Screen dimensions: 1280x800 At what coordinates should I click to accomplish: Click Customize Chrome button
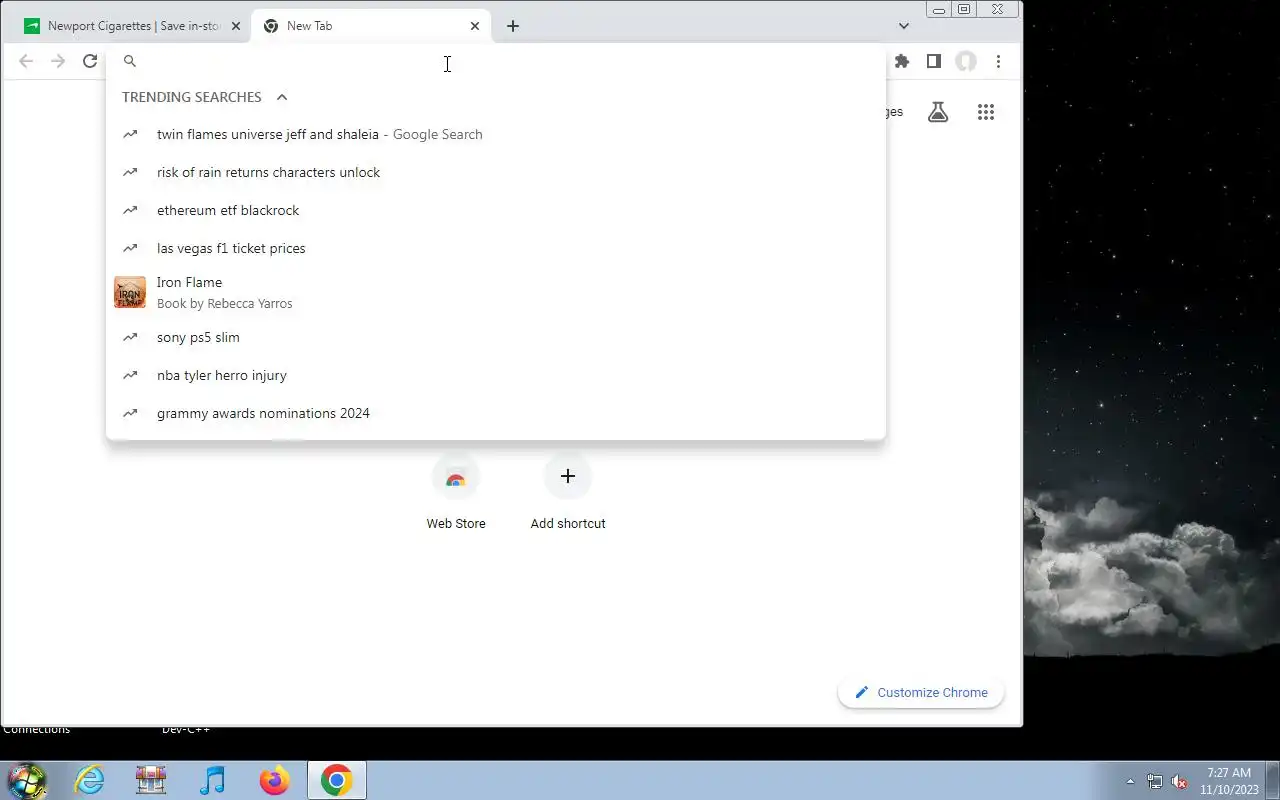coord(921,692)
